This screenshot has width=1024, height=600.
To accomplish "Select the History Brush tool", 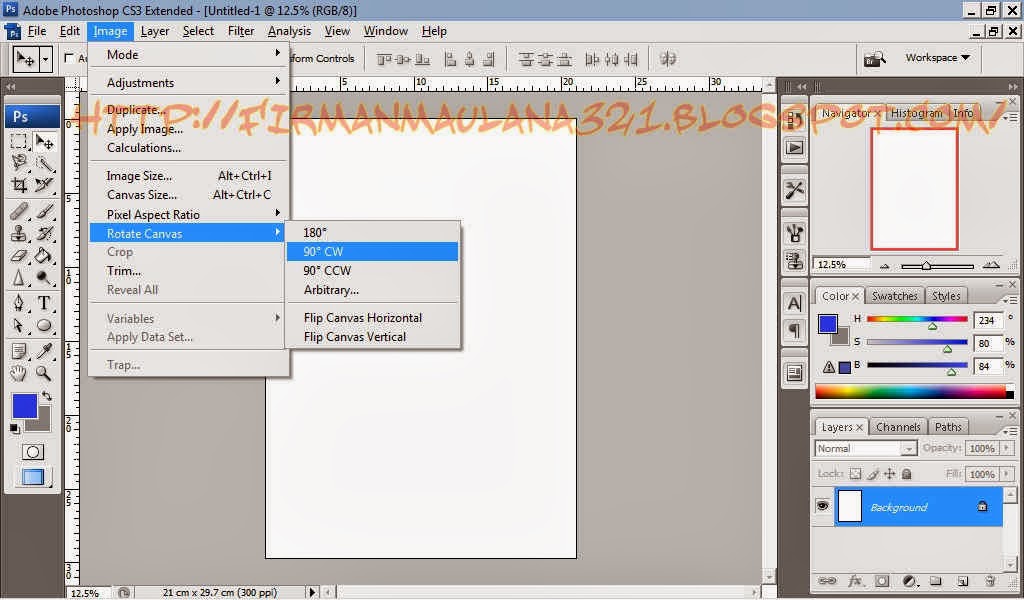I will pos(44,233).
